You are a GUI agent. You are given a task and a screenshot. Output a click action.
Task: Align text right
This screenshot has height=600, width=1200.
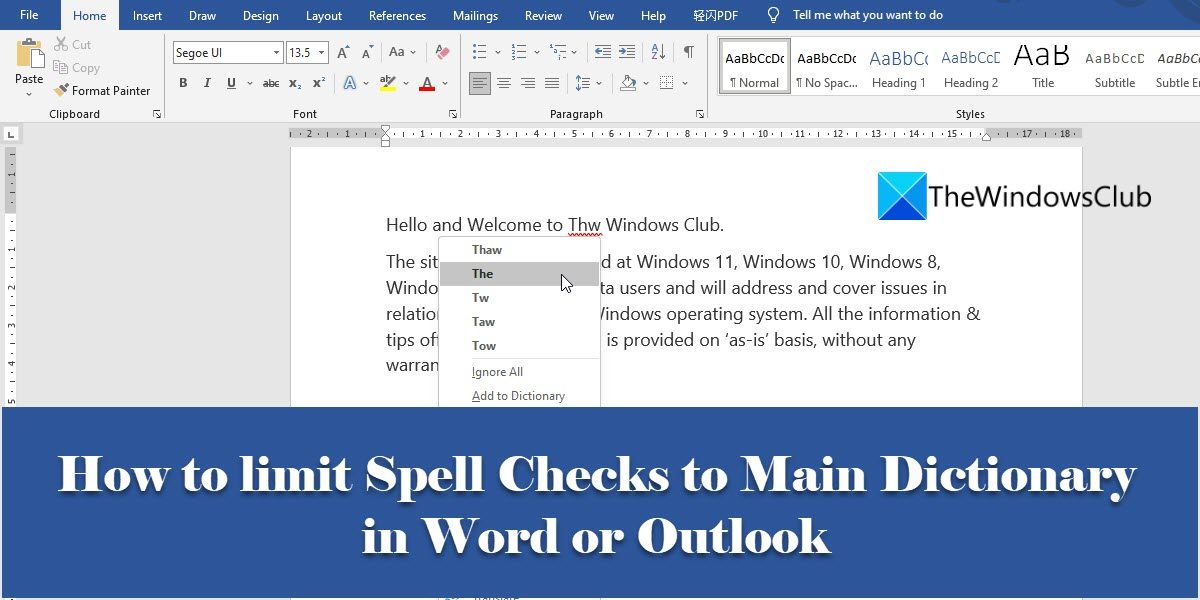tap(527, 84)
